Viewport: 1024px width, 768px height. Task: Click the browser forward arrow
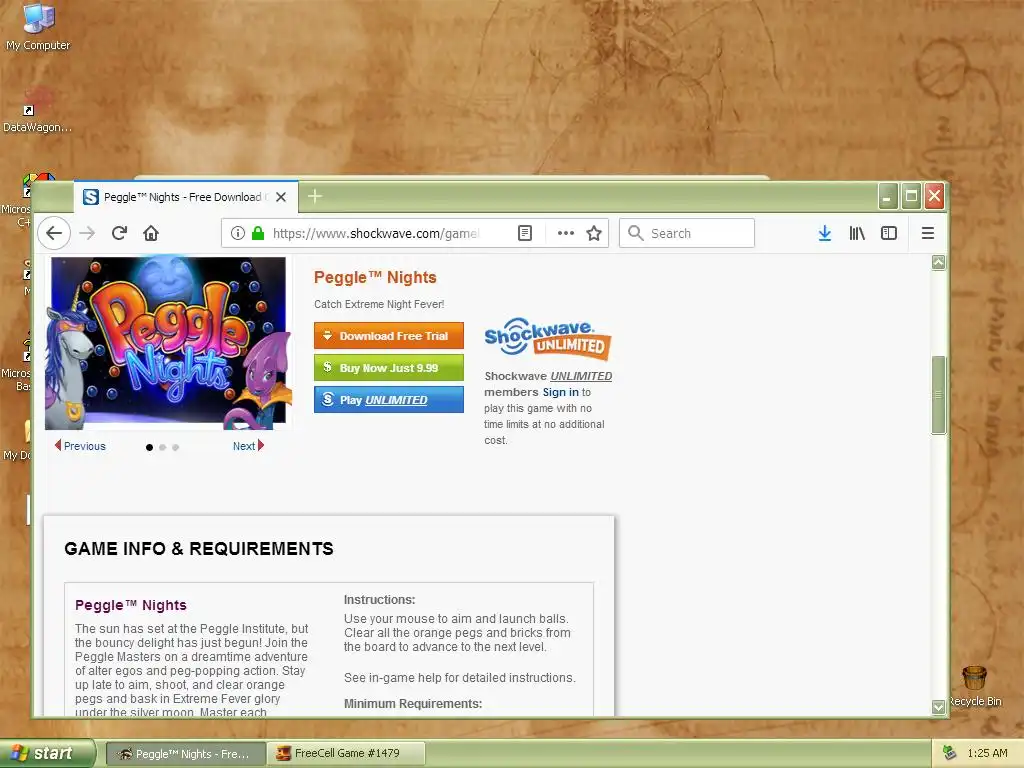87,233
